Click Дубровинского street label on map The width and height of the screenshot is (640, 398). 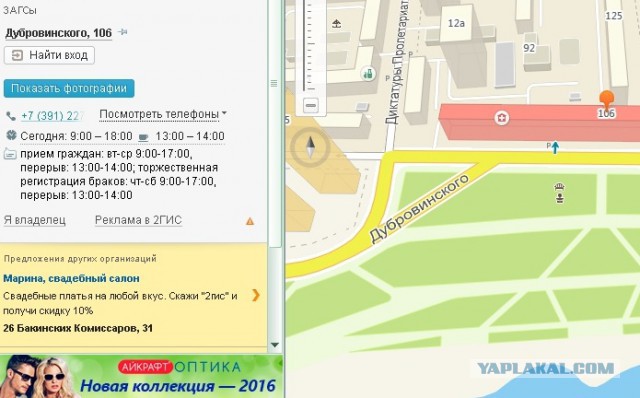click(419, 209)
